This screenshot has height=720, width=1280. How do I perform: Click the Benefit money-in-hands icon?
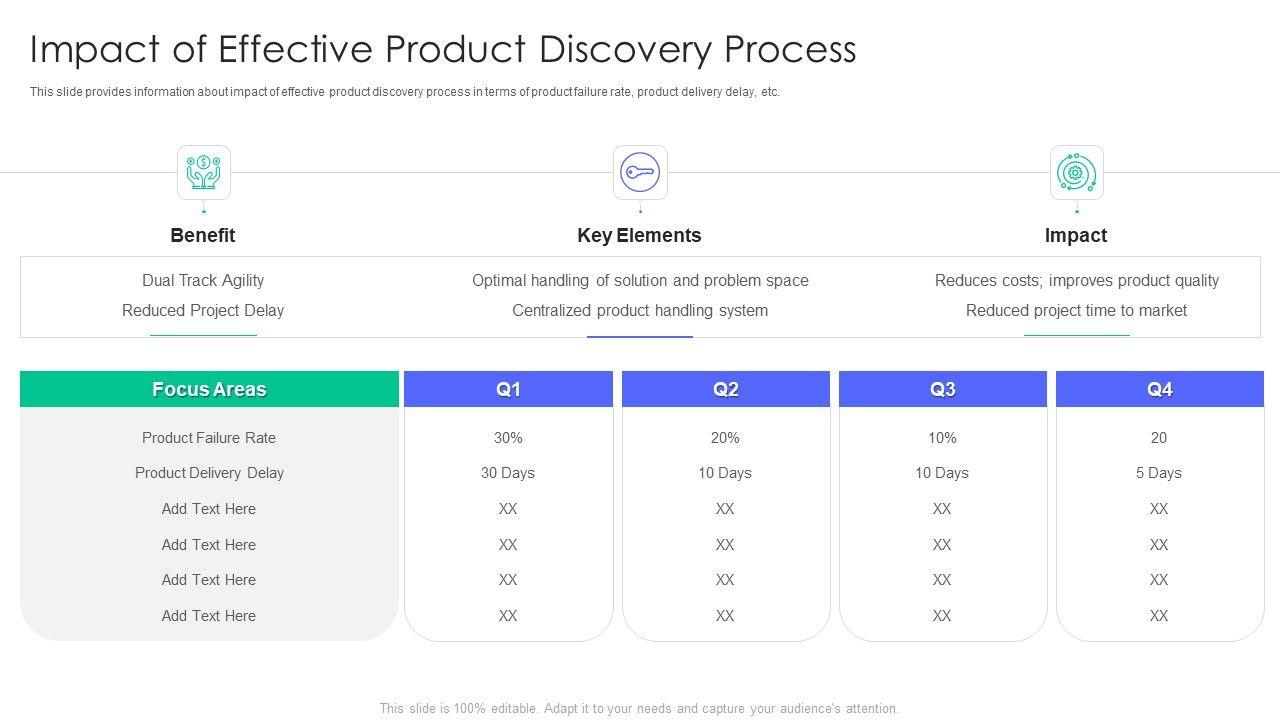[204, 173]
